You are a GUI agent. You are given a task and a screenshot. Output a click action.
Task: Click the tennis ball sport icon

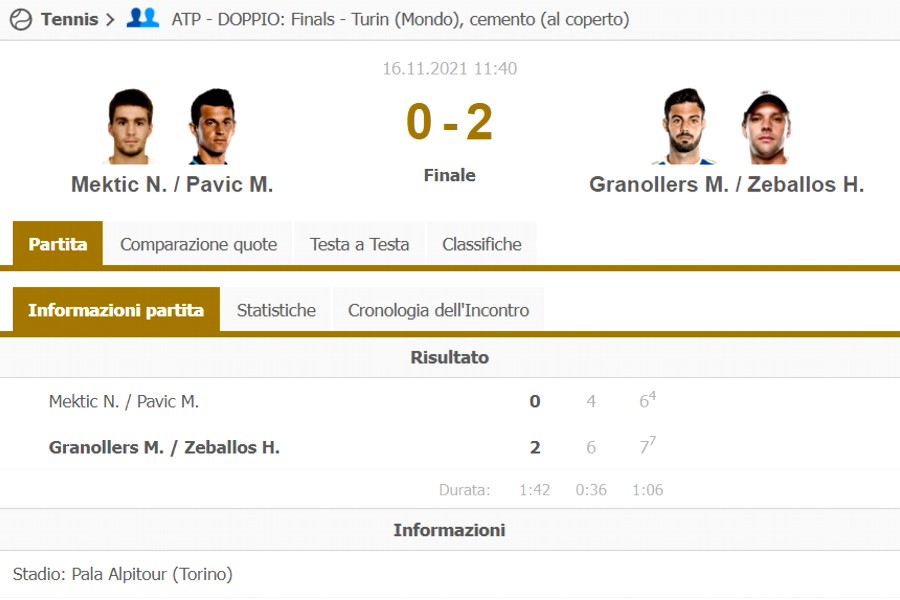[20, 19]
